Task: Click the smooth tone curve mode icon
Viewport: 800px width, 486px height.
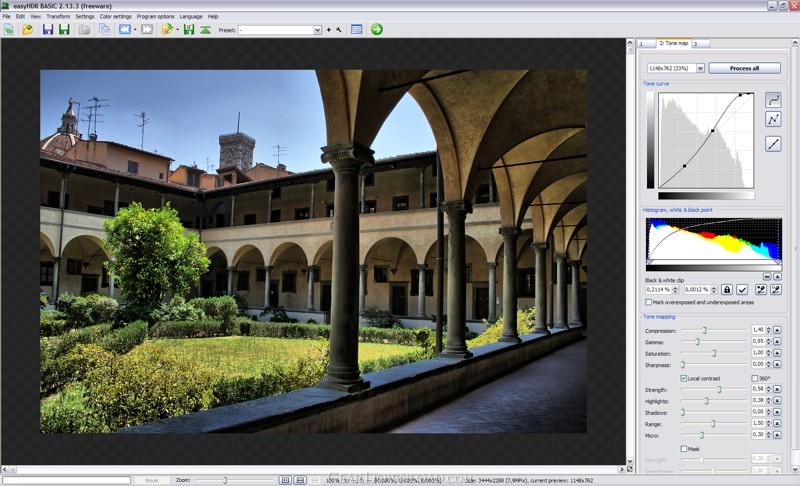Action: 773,99
